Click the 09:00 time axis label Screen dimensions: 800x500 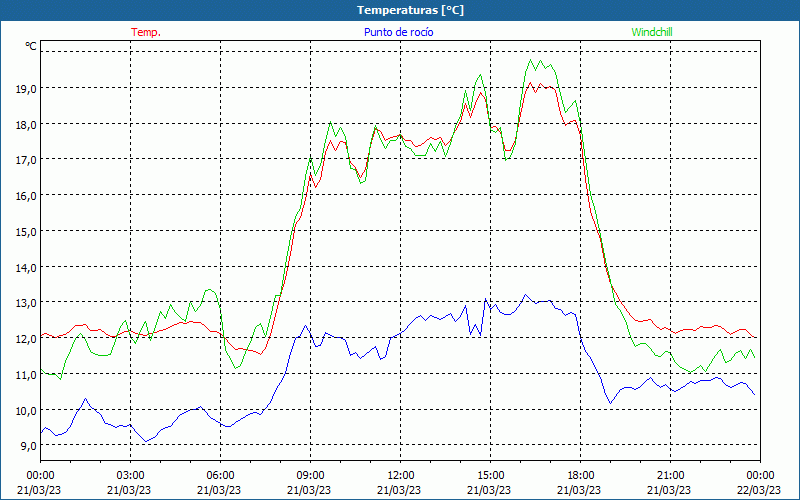(x=310, y=476)
